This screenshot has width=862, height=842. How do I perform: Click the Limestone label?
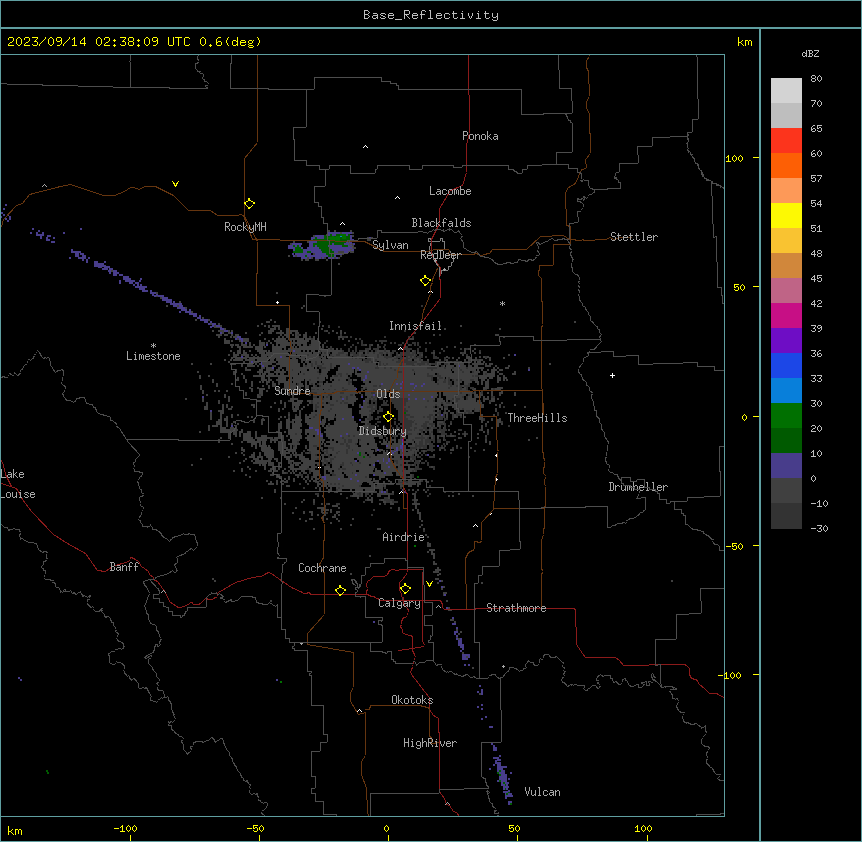coord(153,356)
